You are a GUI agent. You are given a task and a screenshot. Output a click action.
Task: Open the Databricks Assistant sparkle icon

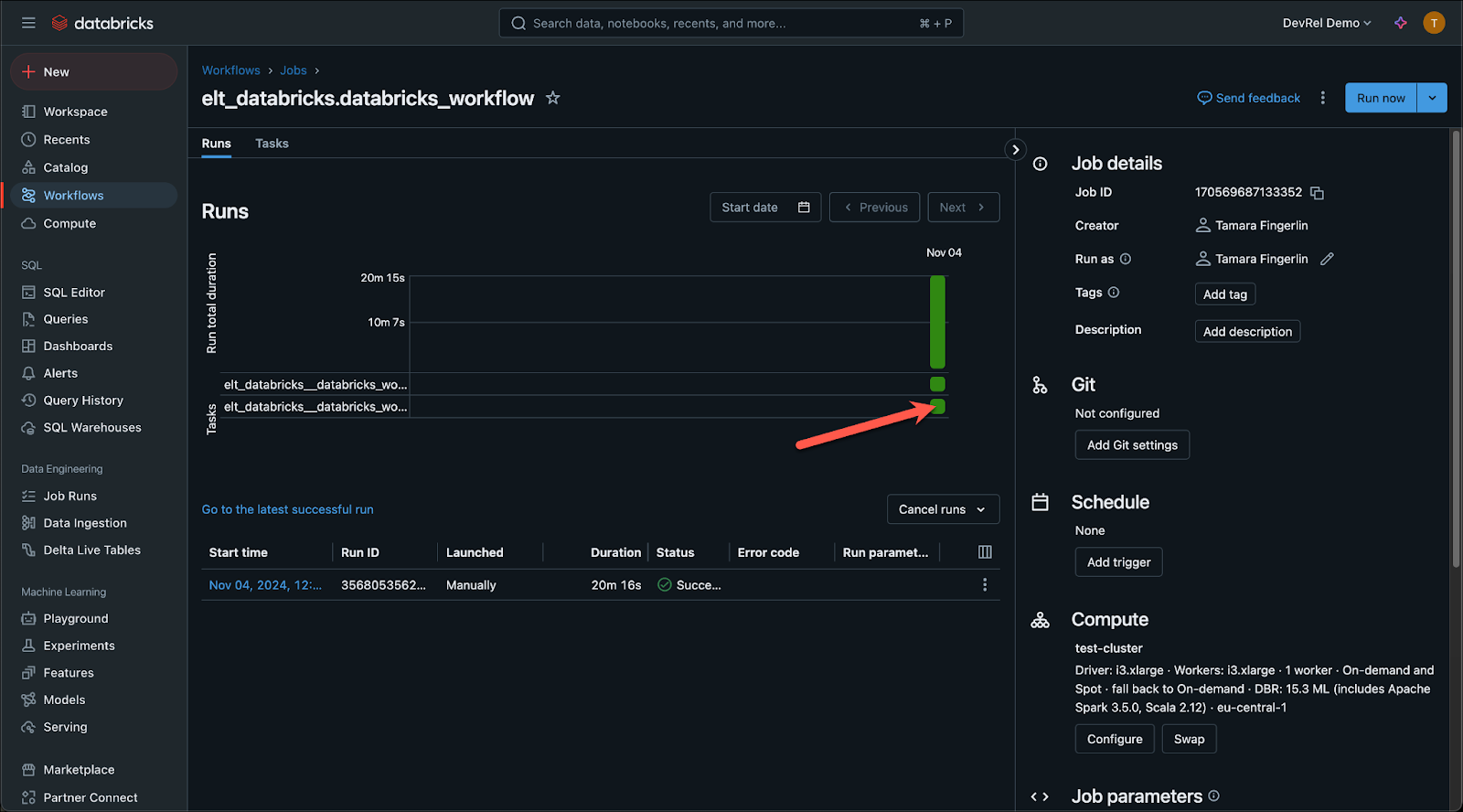[x=1400, y=23]
